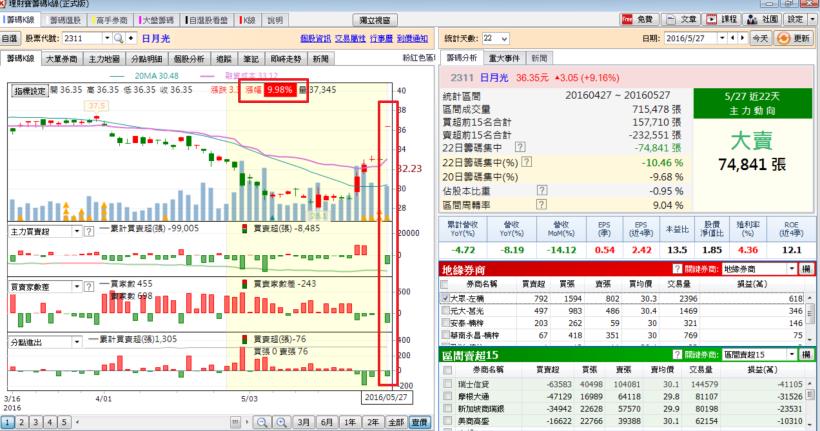820x431 pixels.
Task: Click the 獨立視窗 button
Action: click(375, 20)
